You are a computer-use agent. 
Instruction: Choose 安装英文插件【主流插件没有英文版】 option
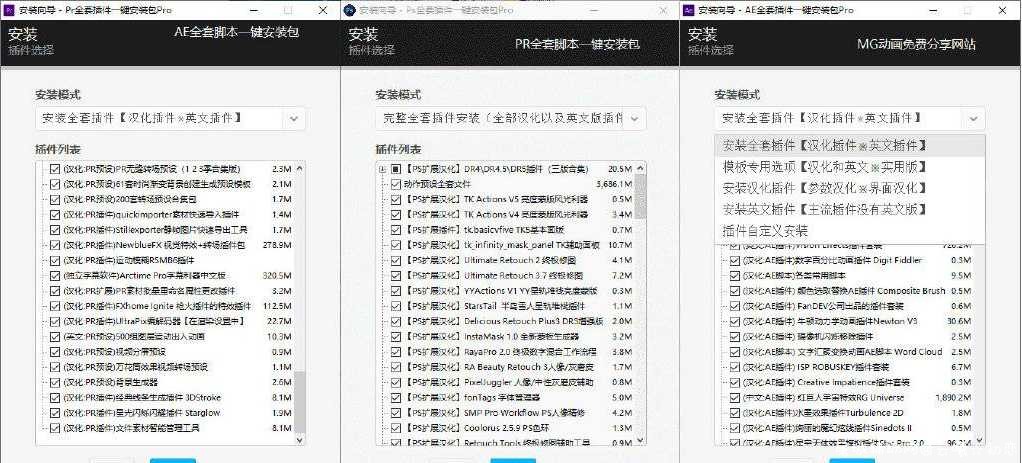850,209
